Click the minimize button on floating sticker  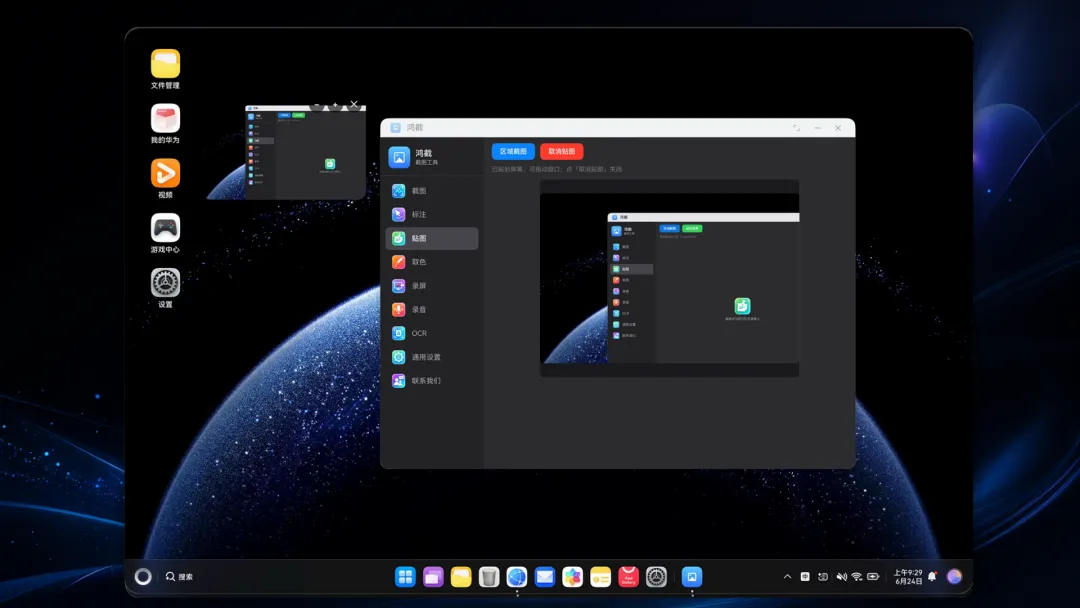click(317, 105)
